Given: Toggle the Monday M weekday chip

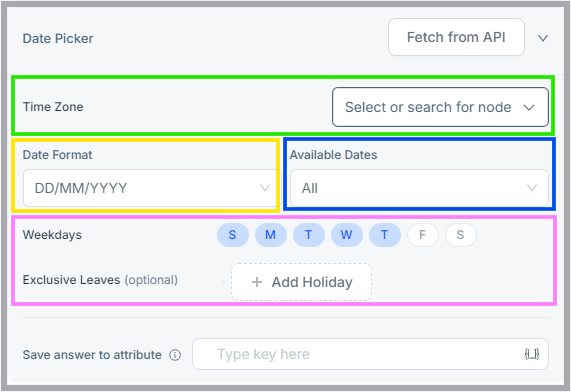Looking at the screenshot, I should (x=271, y=235).
